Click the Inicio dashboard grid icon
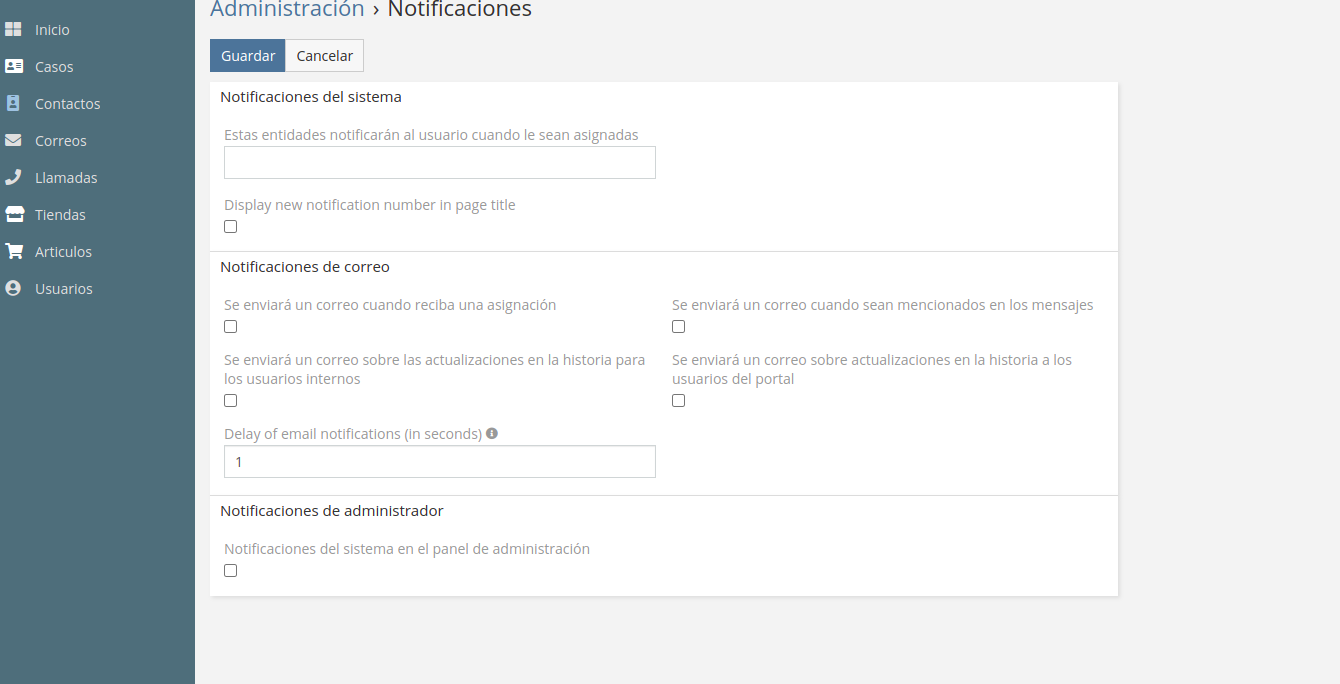1340x684 pixels. pos(13,30)
